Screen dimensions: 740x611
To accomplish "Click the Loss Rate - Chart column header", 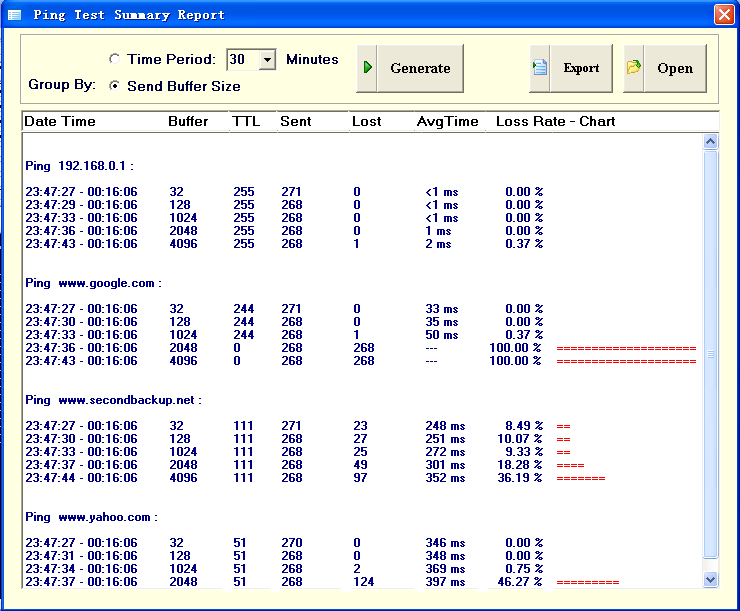I will tap(556, 122).
